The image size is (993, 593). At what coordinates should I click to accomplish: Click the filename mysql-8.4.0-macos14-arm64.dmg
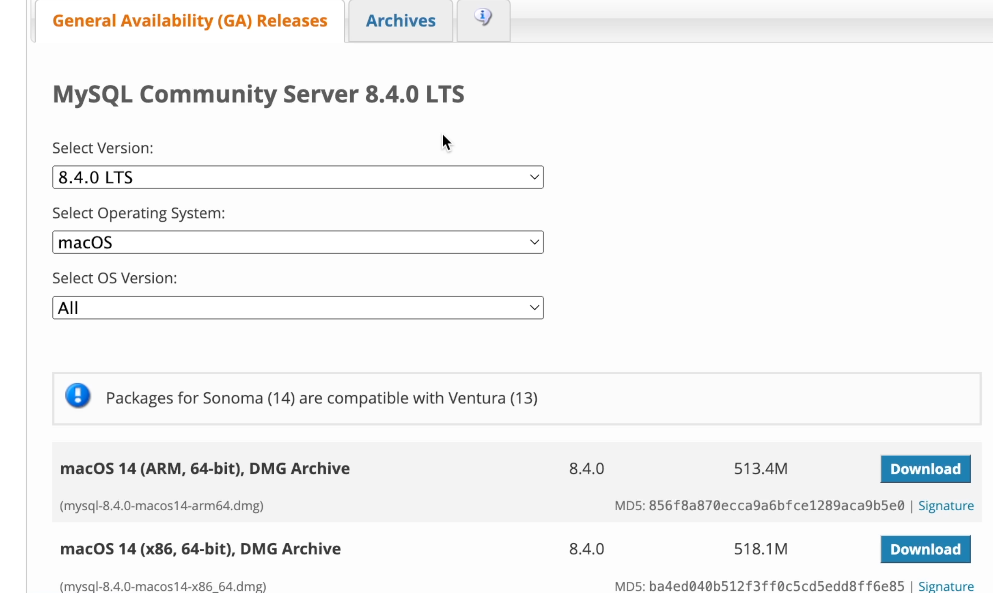[x=161, y=506]
